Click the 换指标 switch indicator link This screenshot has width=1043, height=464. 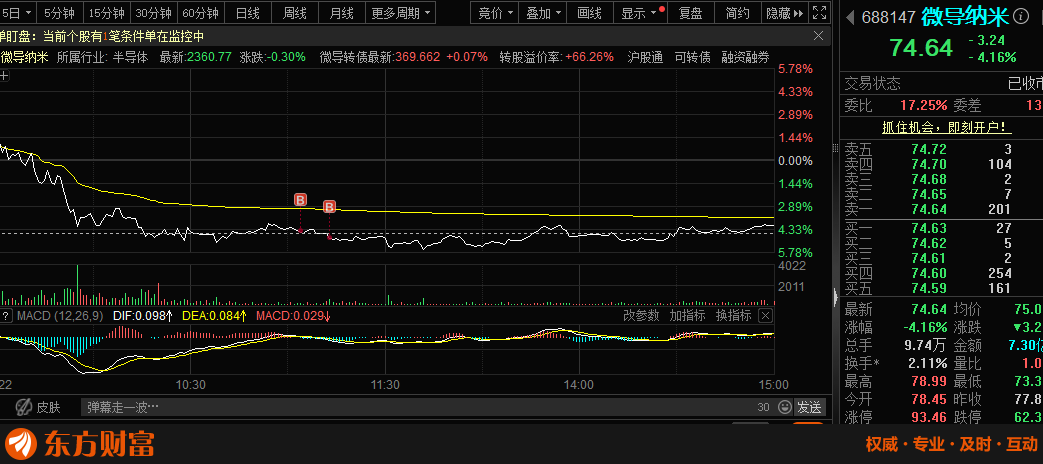click(x=733, y=316)
